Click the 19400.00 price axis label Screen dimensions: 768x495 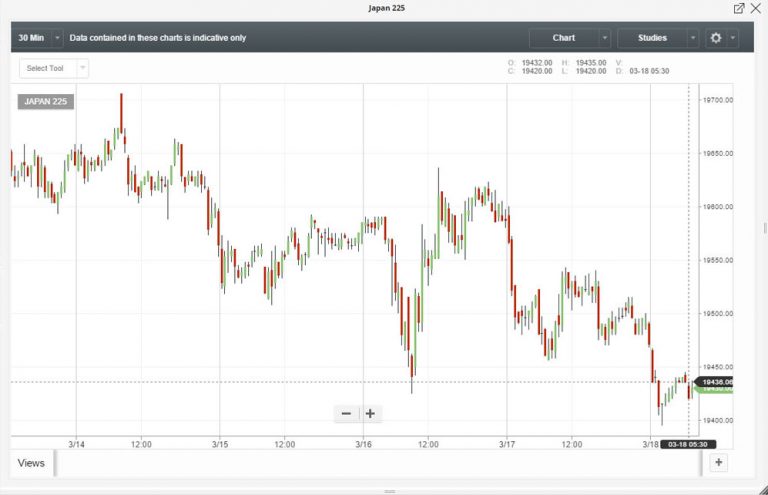[718, 421]
